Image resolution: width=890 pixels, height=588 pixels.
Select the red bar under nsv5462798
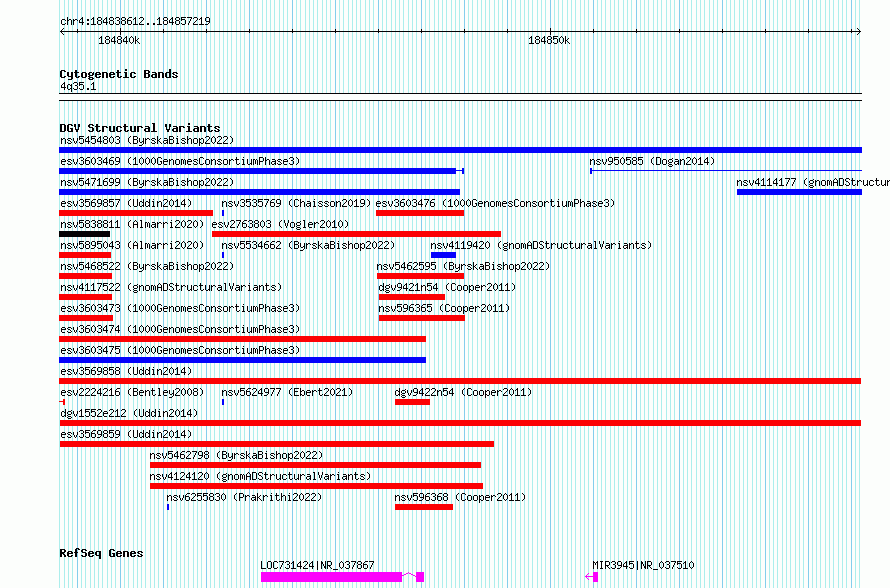click(316, 465)
